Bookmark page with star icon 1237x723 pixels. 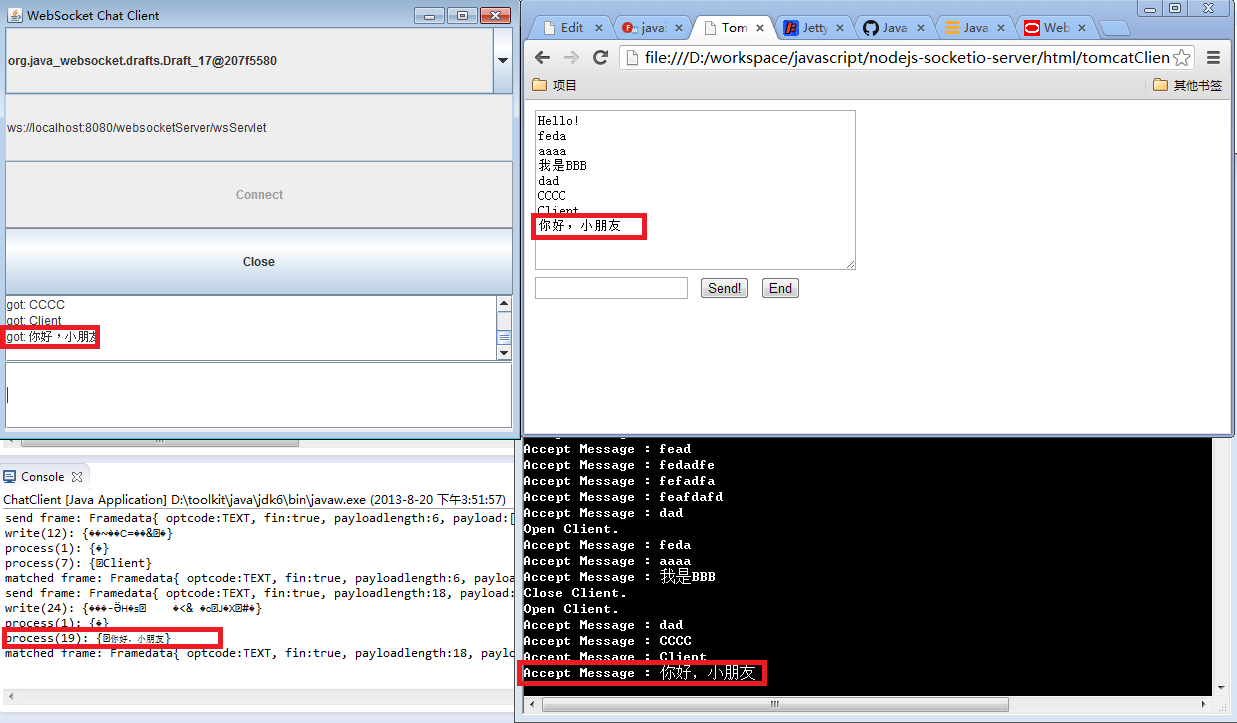pyautogui.click(x=1181, y=57)
